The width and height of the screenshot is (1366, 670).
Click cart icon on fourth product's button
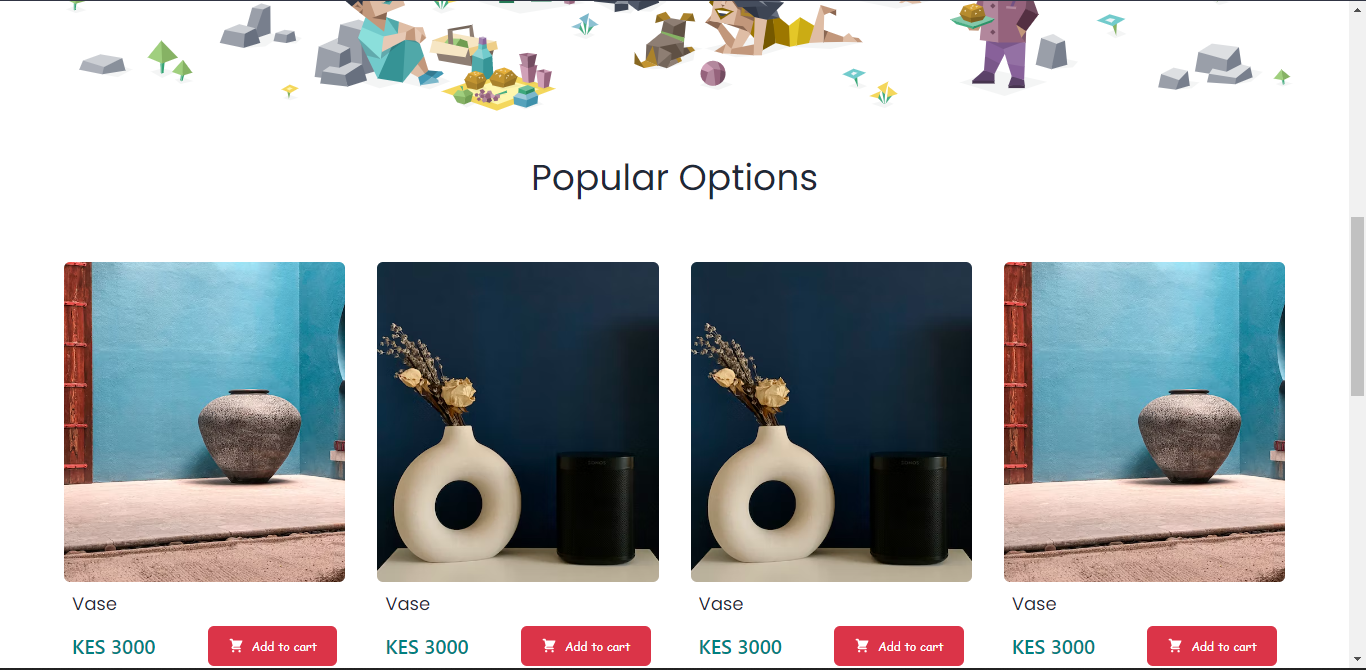[x=1175, y=646]
